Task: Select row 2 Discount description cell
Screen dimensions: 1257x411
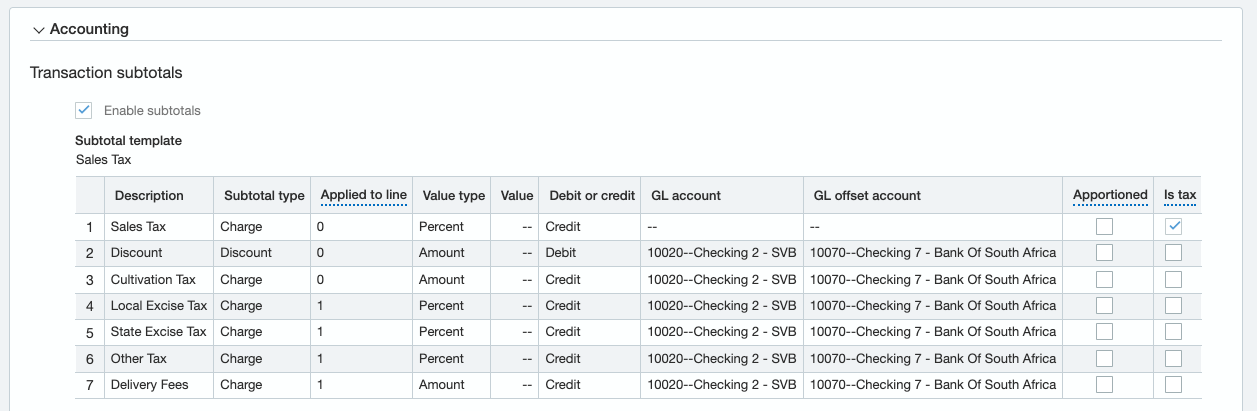Action: point(136,253)
